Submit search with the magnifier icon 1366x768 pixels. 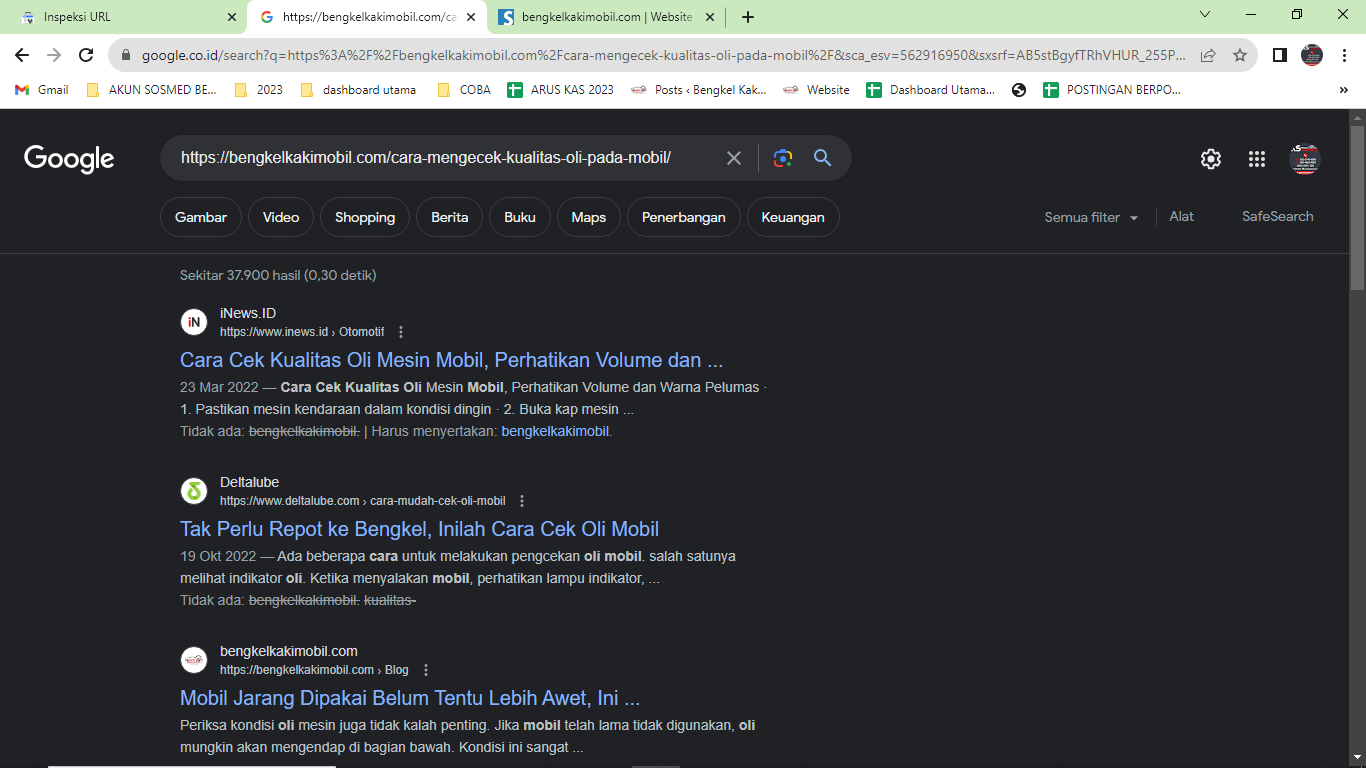822,158
